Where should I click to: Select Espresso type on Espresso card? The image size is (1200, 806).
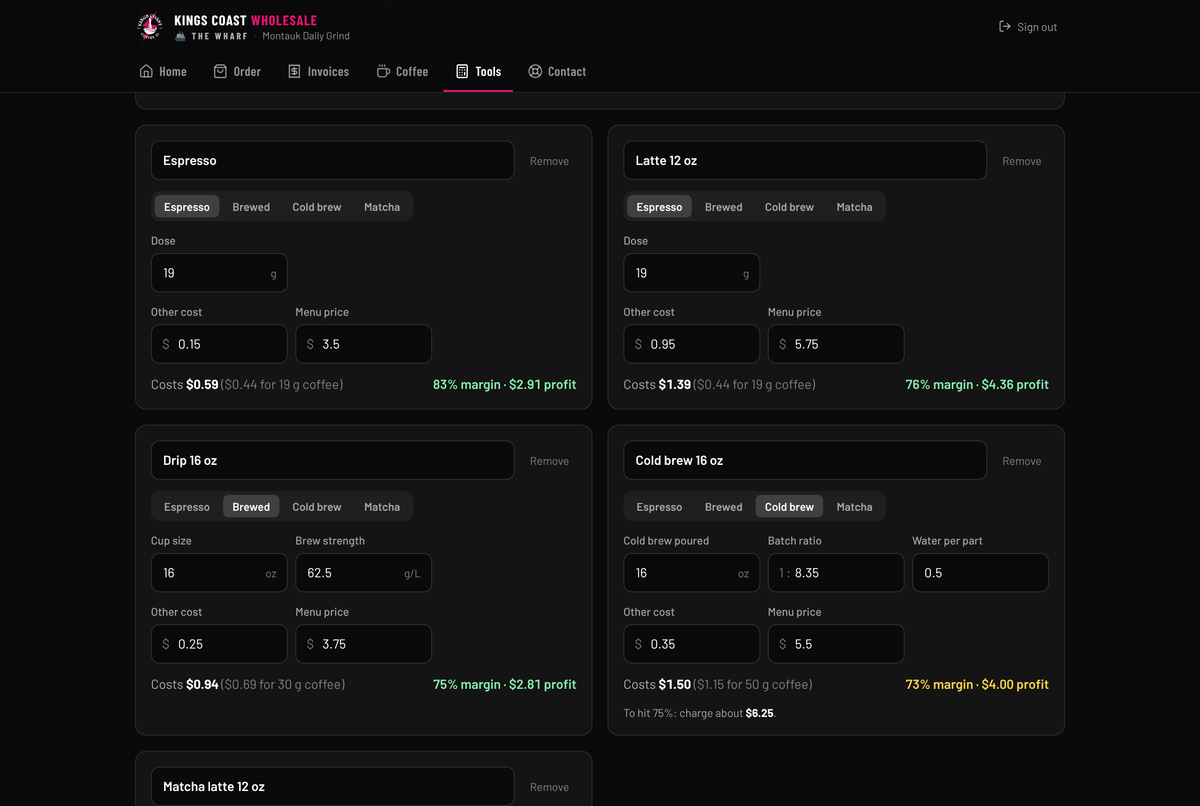187,207
